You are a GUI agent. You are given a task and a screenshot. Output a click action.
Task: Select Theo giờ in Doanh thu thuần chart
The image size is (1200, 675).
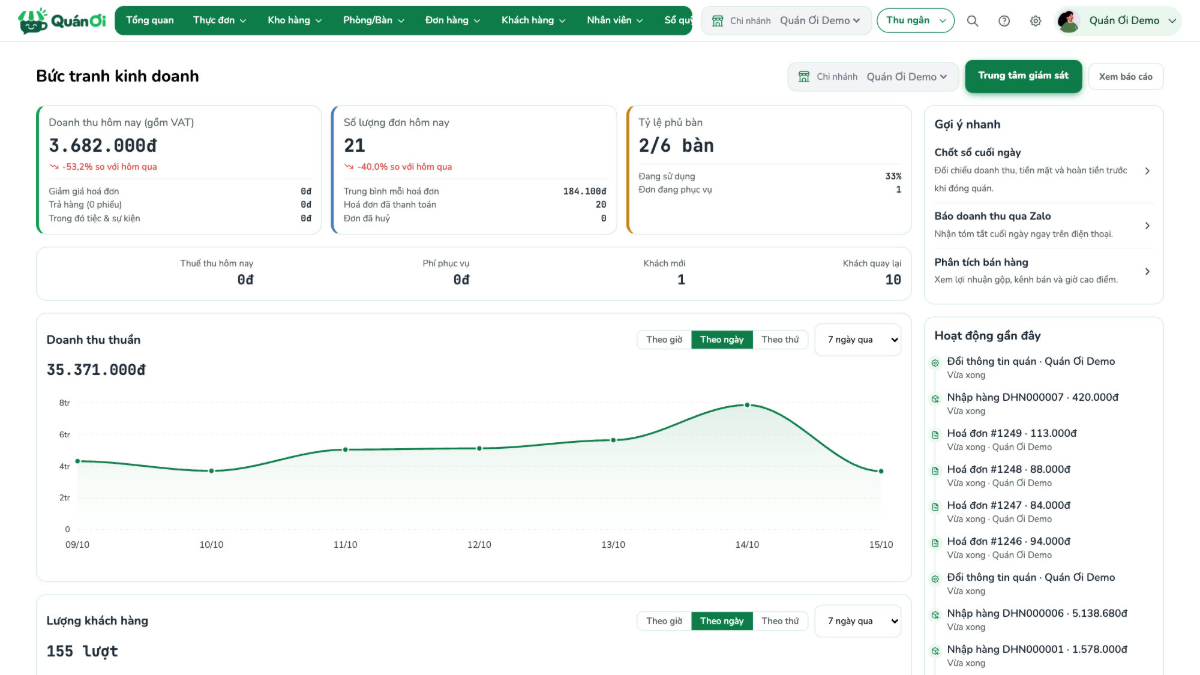[664, 340]
